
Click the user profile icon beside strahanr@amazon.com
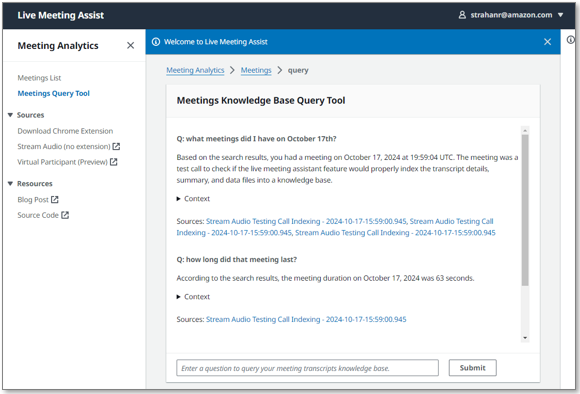point(462,15)
